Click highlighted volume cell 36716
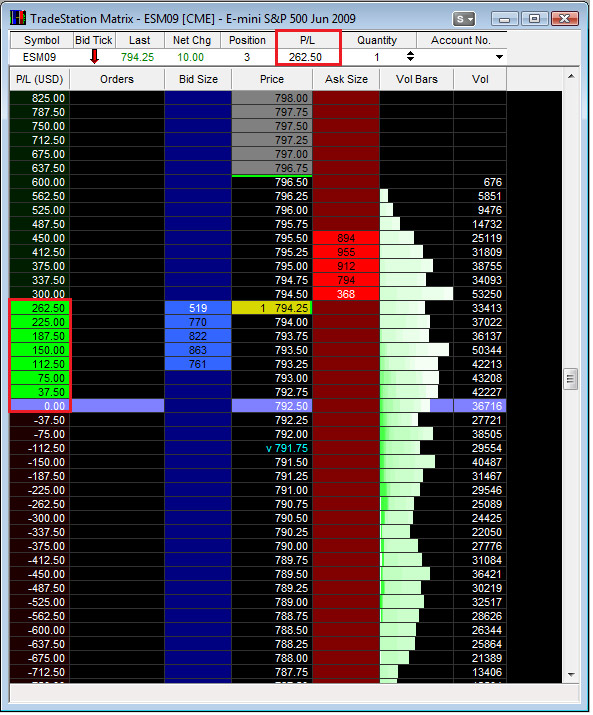 tap(480, 406)
